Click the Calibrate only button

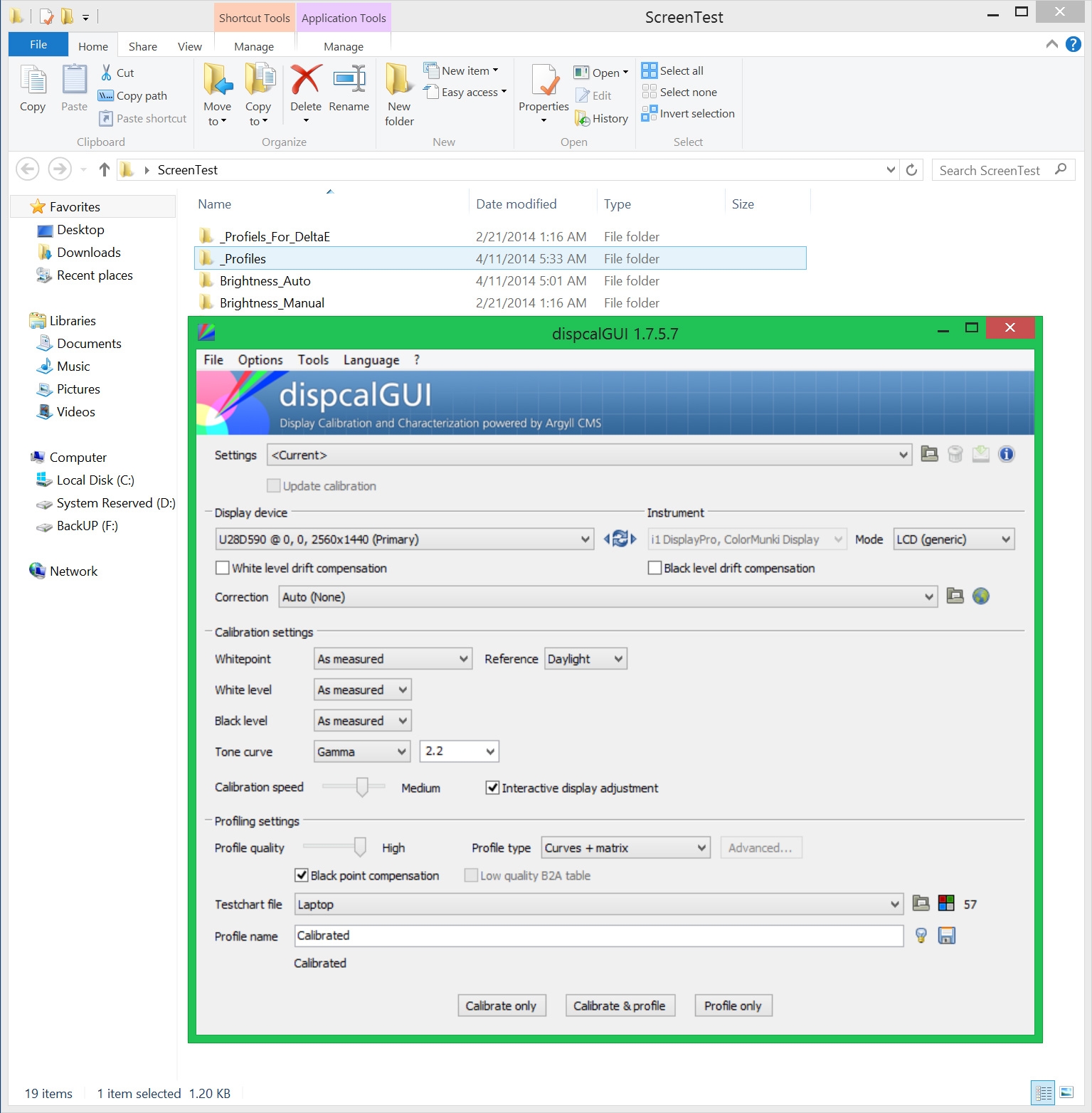pyautogui.click(x=501, y=1006)
